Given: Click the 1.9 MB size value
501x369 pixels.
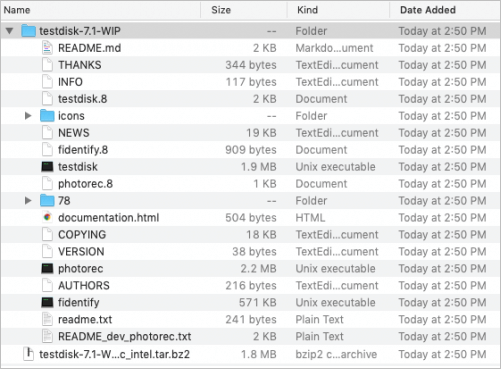Looking at the screenshot, I should (x=259, y=167).
